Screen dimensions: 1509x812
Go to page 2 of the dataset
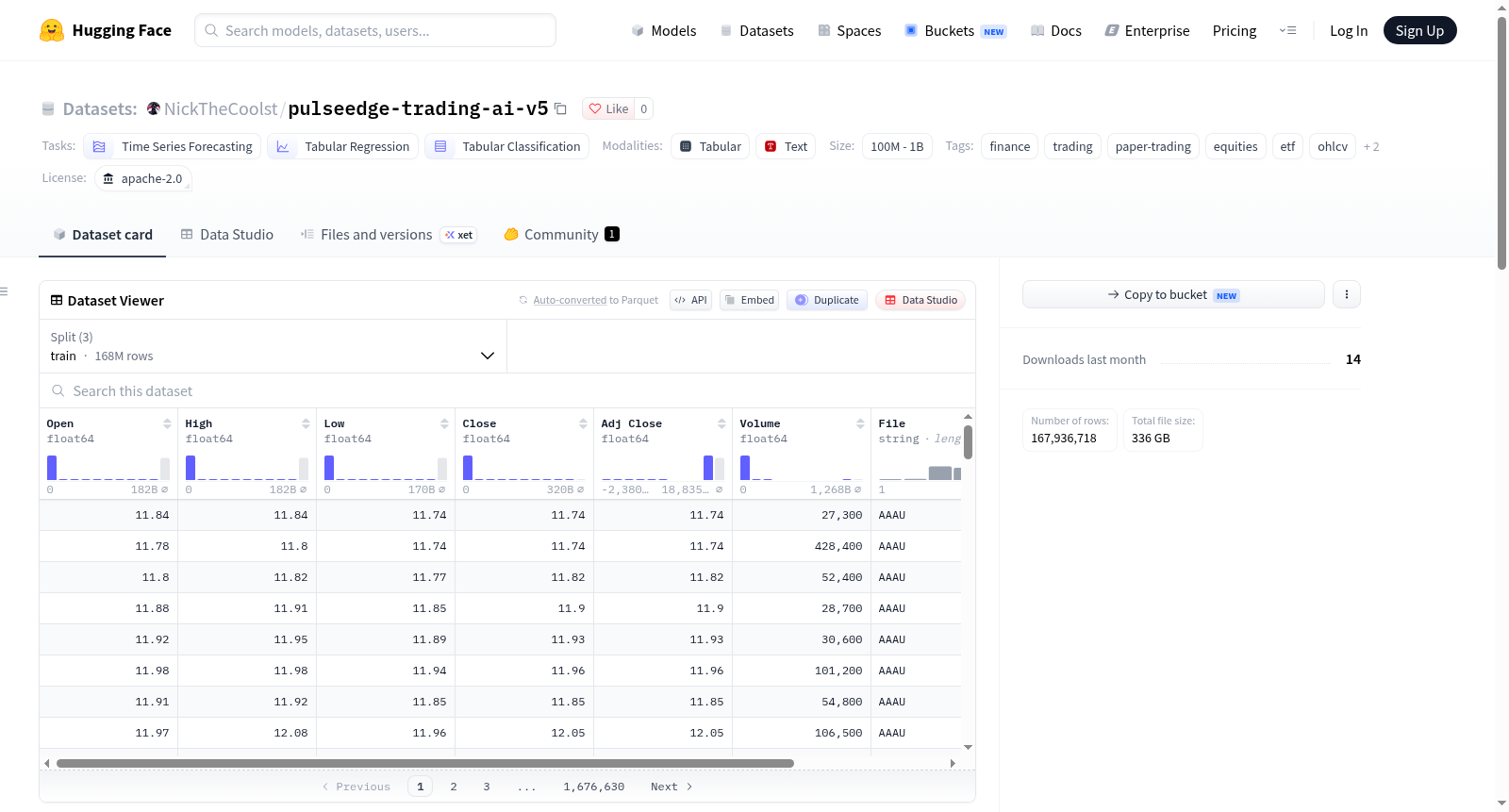(454, 787)
